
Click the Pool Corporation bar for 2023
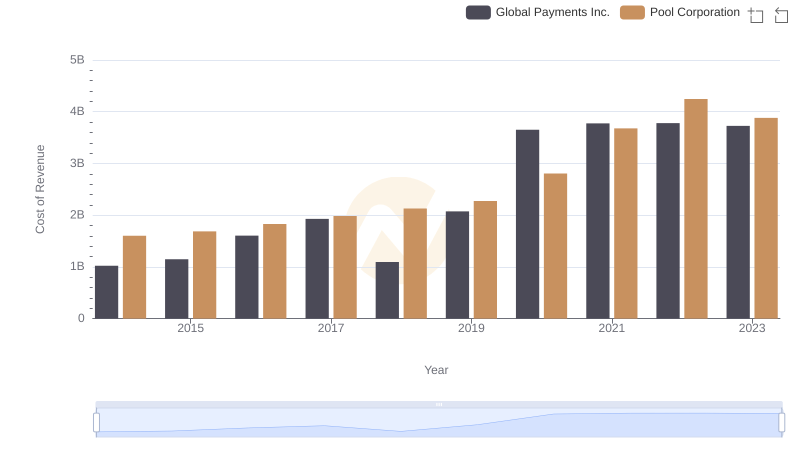766,218
